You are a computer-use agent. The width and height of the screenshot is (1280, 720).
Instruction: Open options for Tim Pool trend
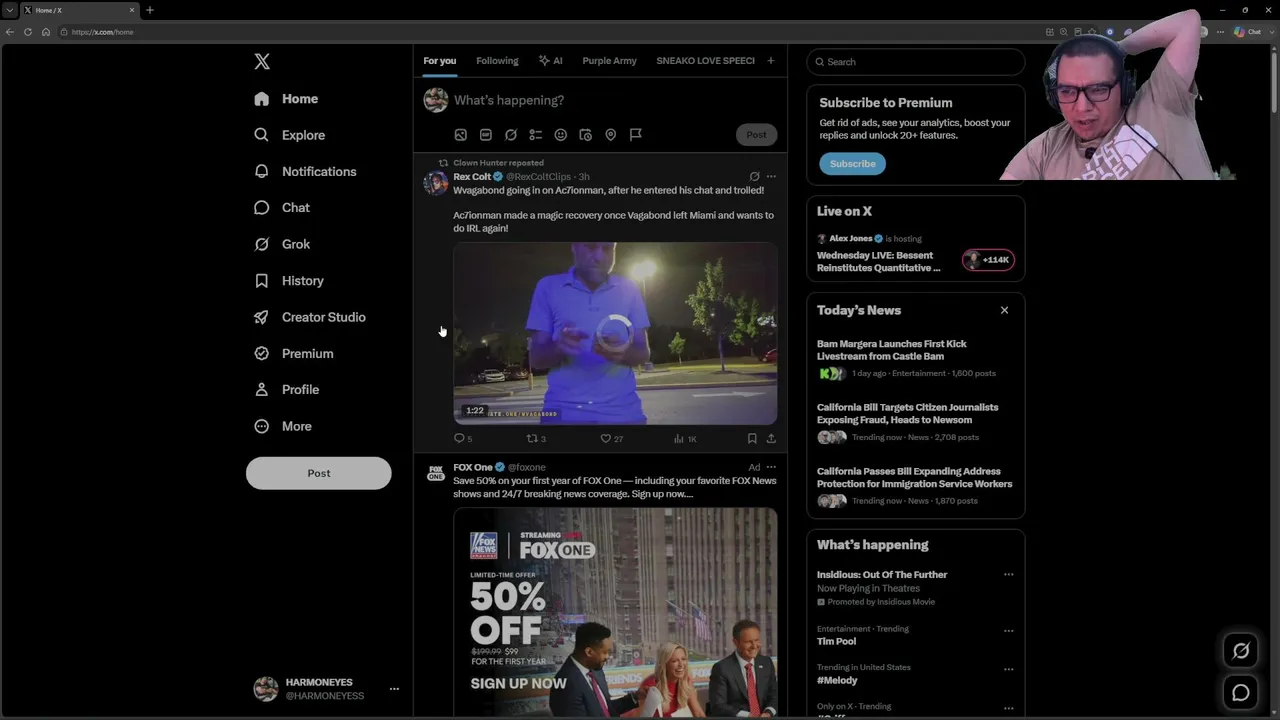(x=1008, y=631)
